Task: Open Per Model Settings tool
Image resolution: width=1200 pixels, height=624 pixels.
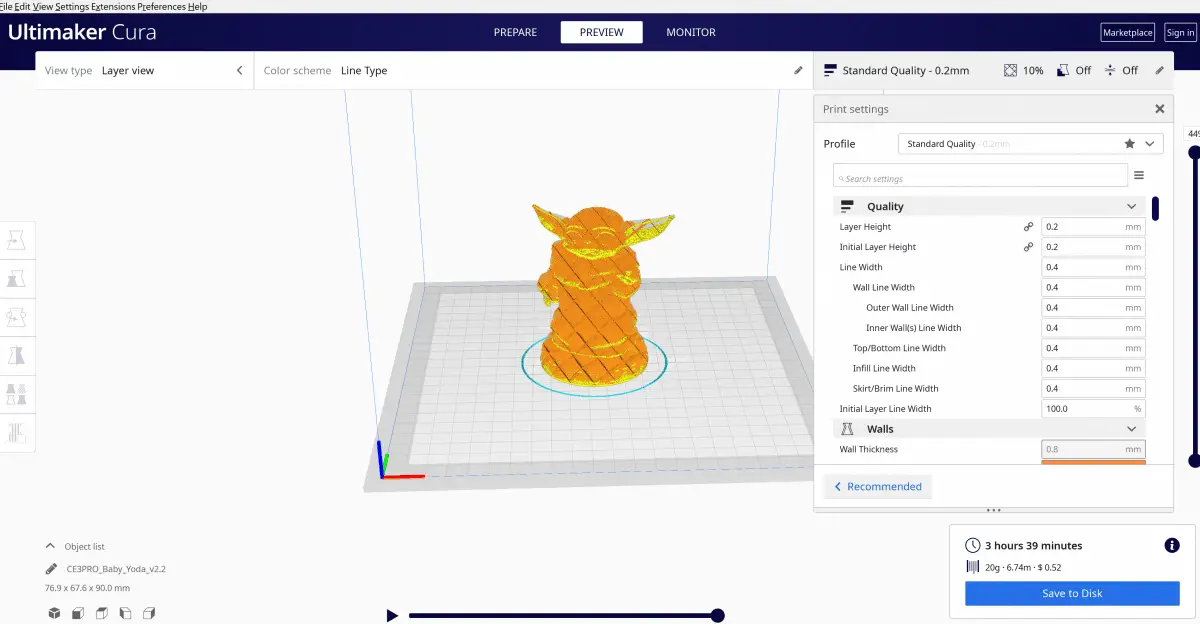Action: (x=17, y=392)
